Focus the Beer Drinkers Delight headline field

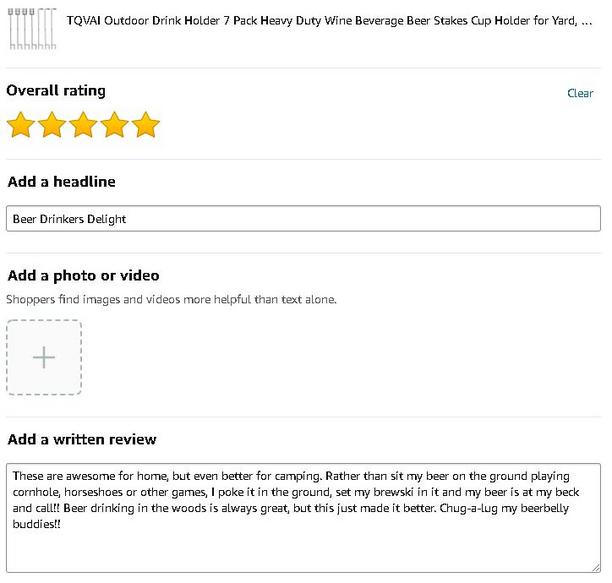point(303,219)
